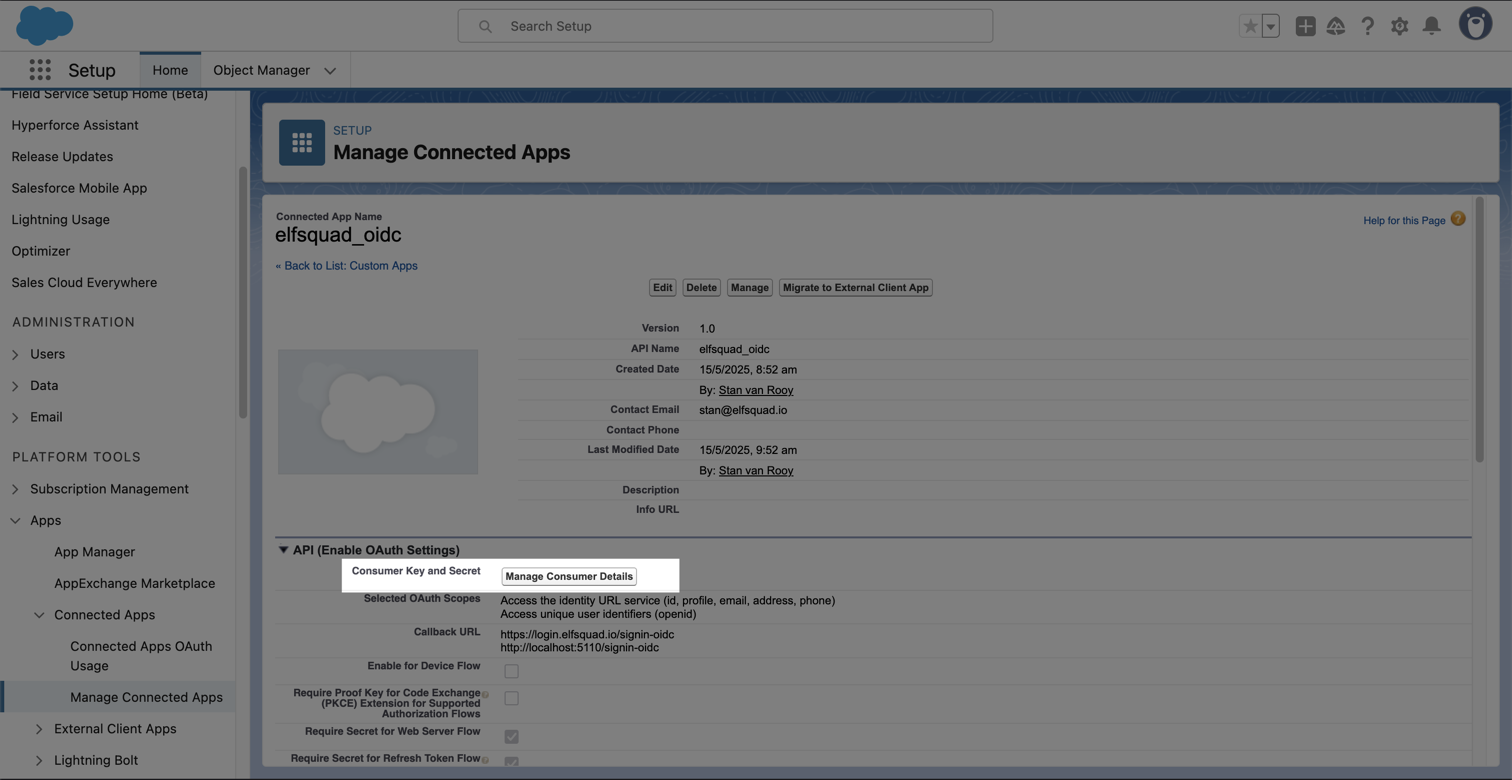Open Lightning Usage in sidebar
The height and width of the screenshot is (780, 1512).
click(60, 220)
